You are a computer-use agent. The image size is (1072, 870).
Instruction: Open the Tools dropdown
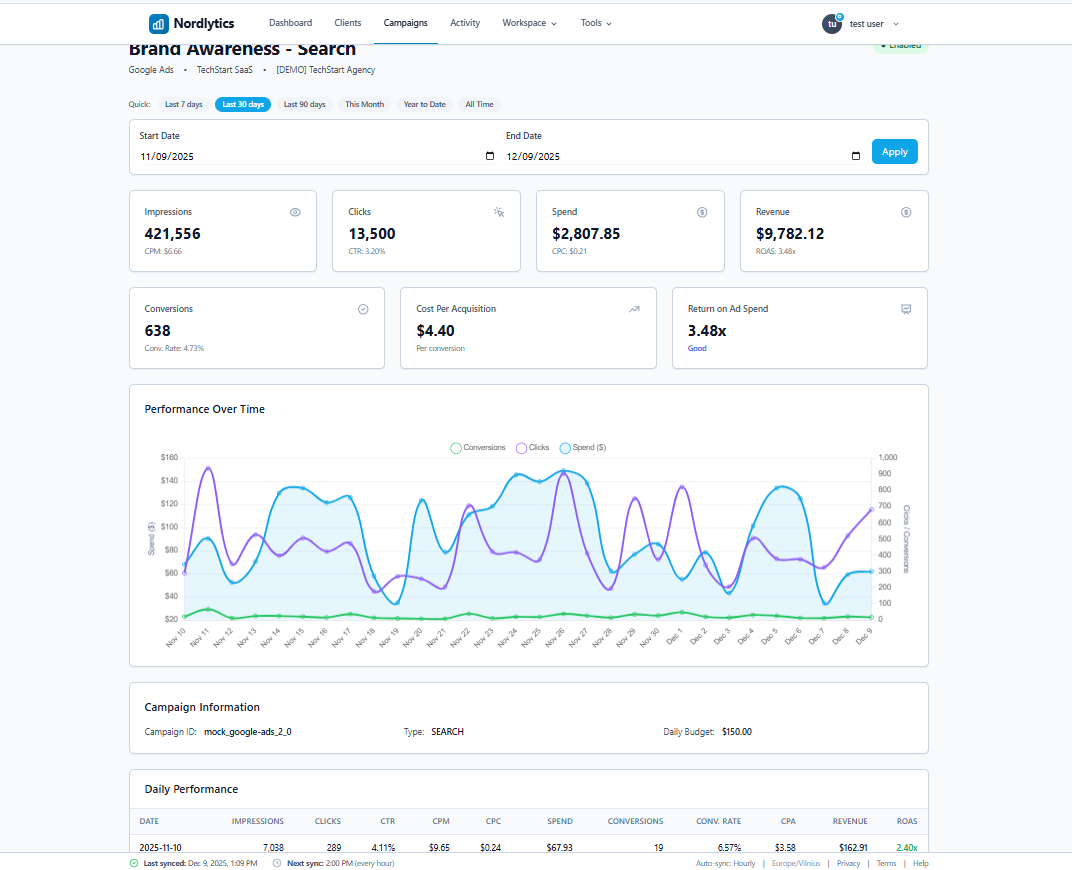tap(596, 23)
